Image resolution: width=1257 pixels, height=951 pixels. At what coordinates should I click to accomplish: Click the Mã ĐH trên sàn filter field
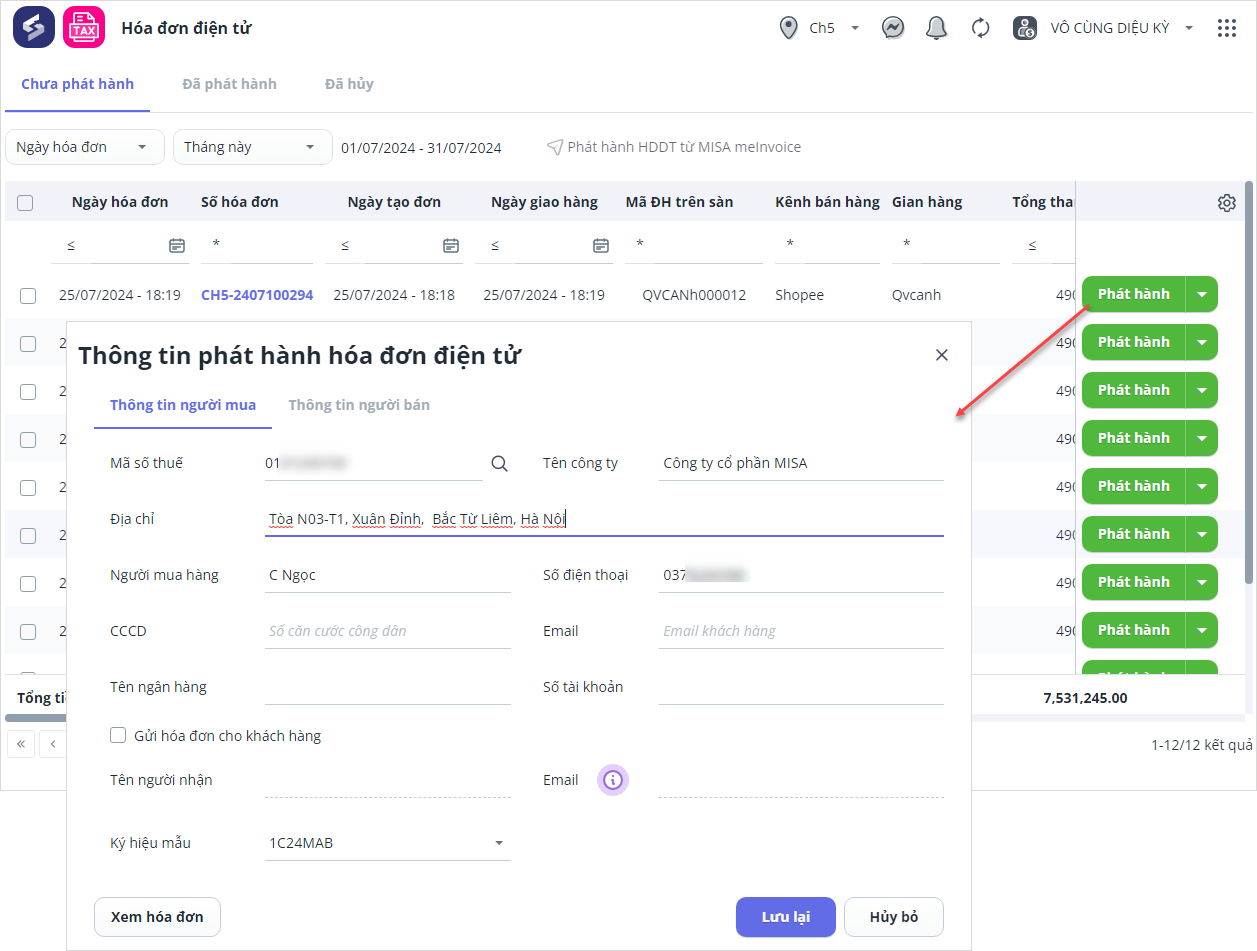694,245
